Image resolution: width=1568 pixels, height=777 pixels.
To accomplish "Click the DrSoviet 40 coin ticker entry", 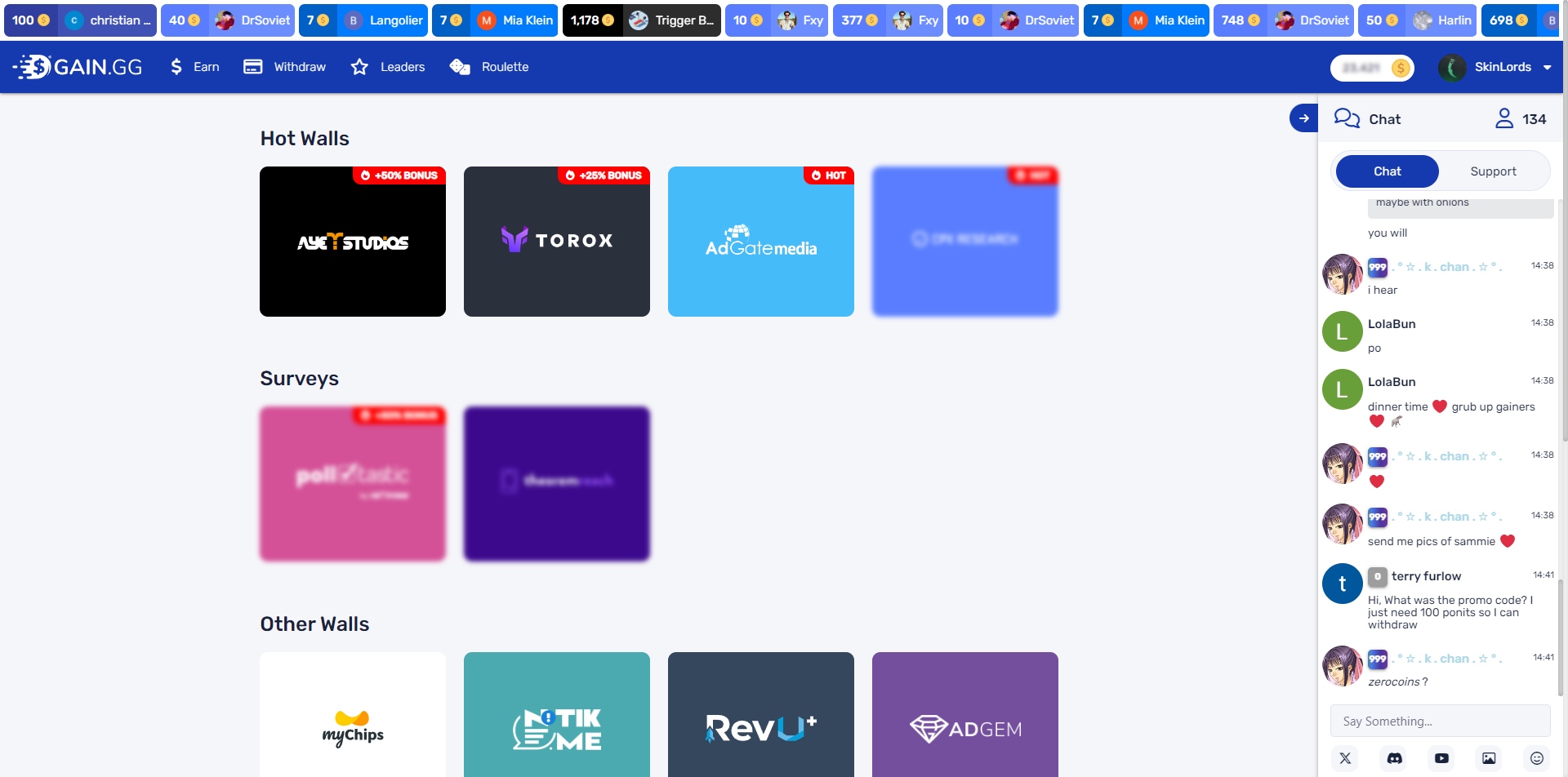I will (228, 20).
